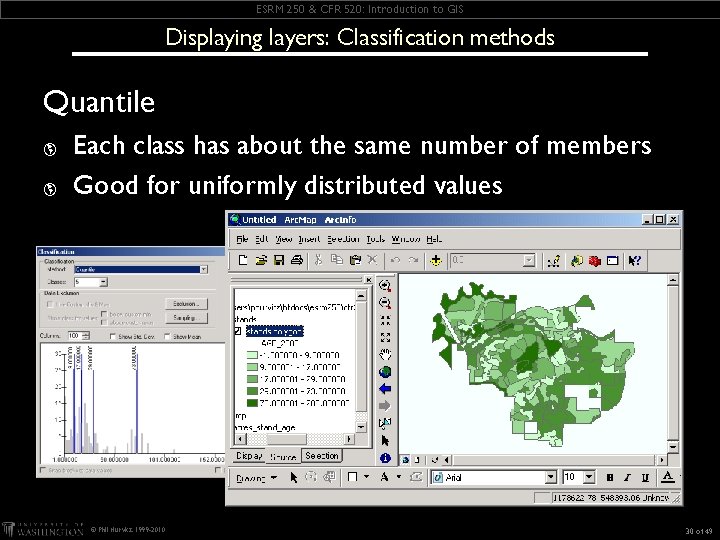
Task: Select the Drawing toolbar pointer arrow
Action: (293, 478)
